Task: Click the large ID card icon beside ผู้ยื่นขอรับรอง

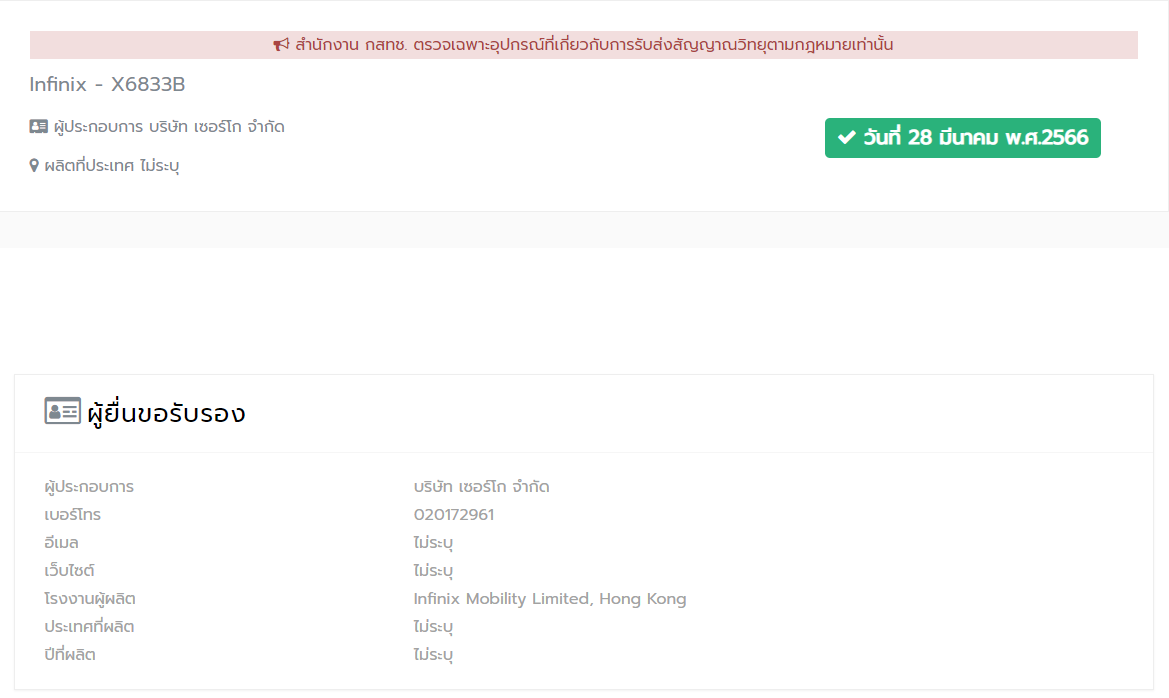Action: (62, 411)
